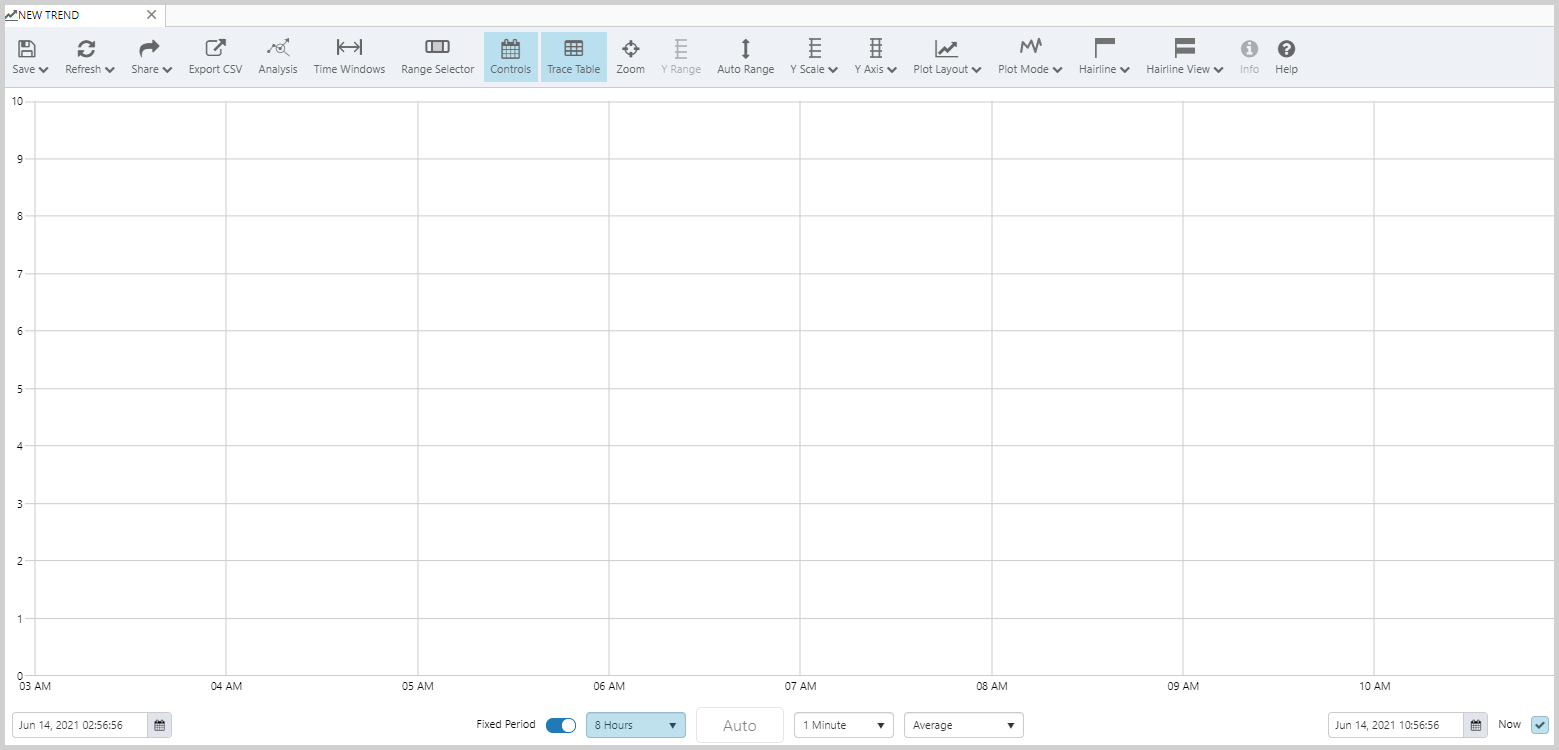Open the Save menu
Image resolution: width=1559 pixels, height=750 pixels.
(30, 56)
